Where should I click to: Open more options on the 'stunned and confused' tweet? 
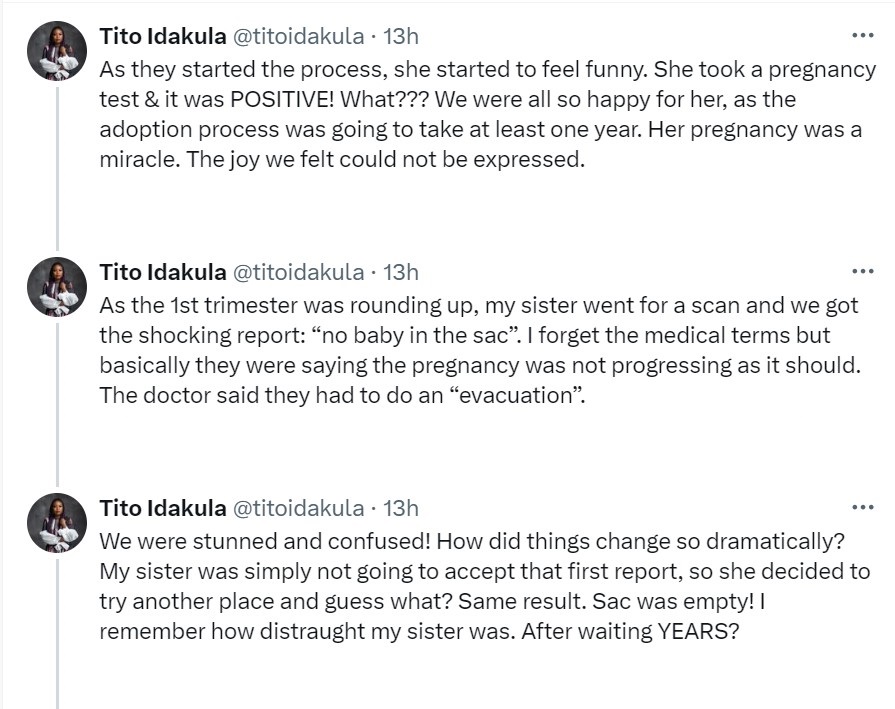tap(861, 508)
